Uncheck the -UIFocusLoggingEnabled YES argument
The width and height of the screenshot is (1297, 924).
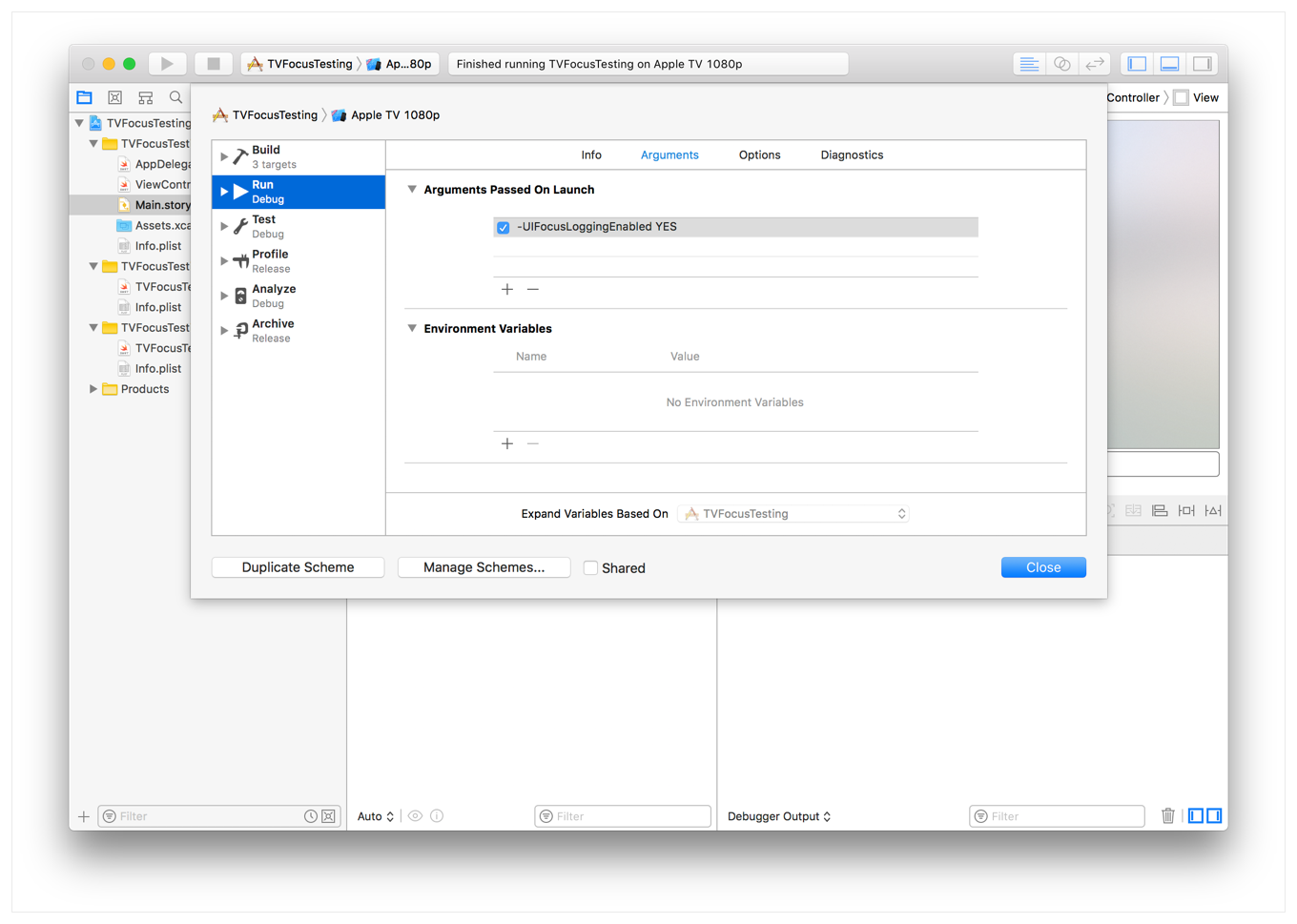(x=504, y=228)
